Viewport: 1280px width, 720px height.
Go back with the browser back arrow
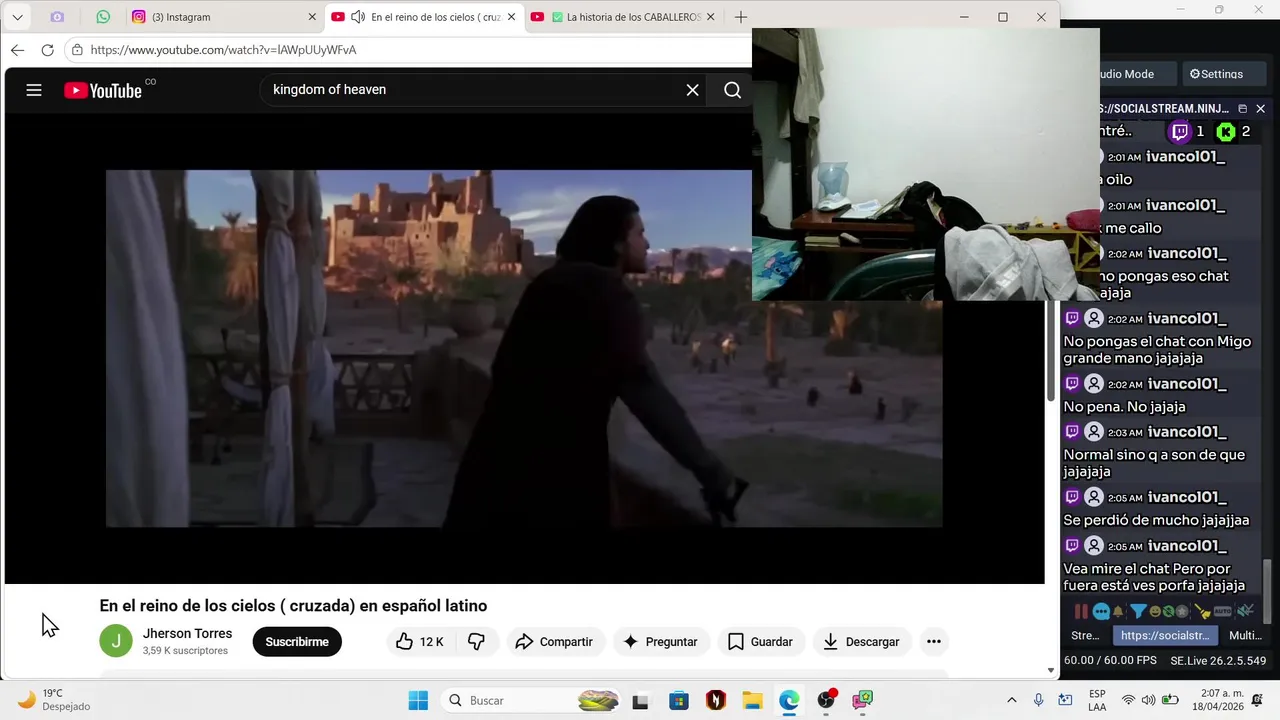pos(17,50)
